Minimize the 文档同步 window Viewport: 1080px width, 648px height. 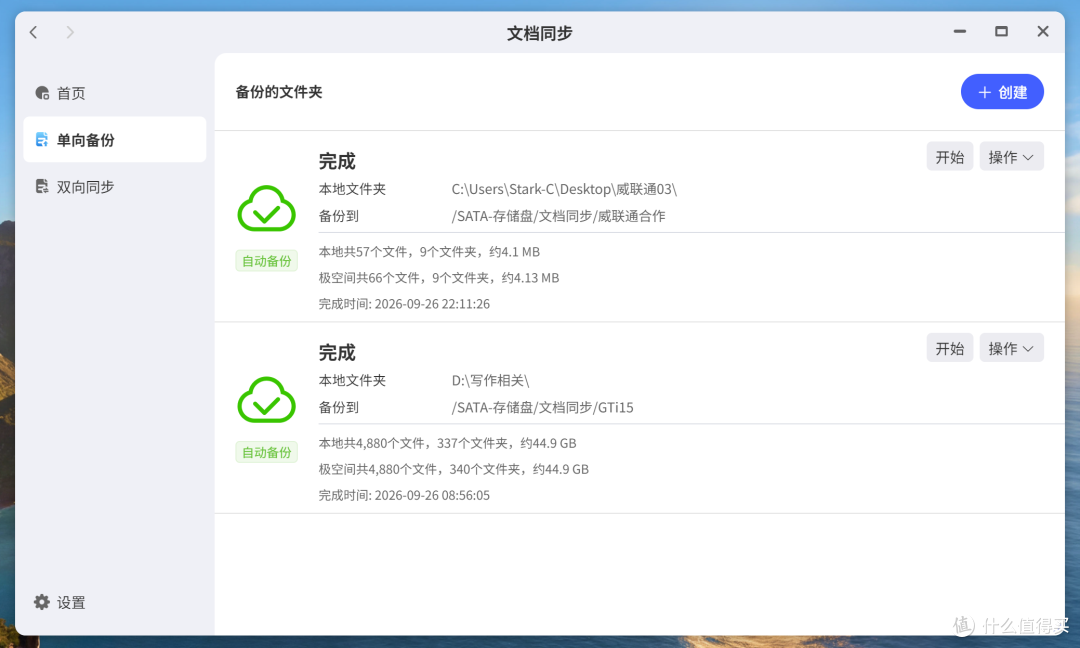[x=959, y=32]
